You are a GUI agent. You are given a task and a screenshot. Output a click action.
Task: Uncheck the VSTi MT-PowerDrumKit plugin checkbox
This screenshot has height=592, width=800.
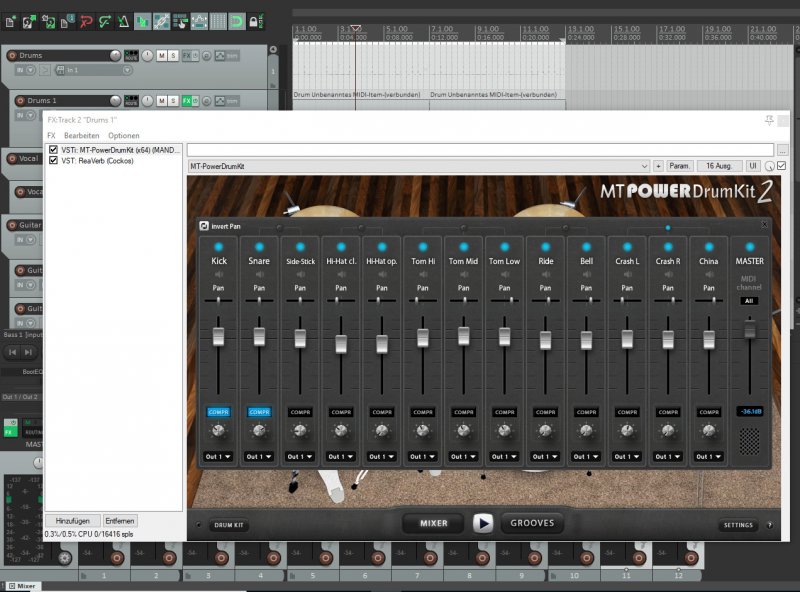pos(53,150)
